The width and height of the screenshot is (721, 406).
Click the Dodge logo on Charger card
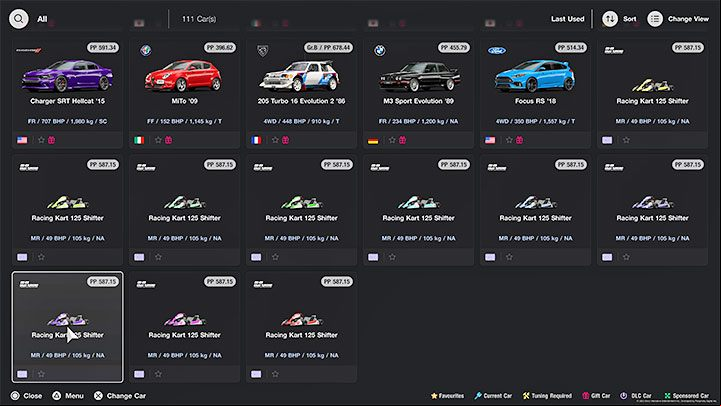pyautogui.click(x=29, y=50)
